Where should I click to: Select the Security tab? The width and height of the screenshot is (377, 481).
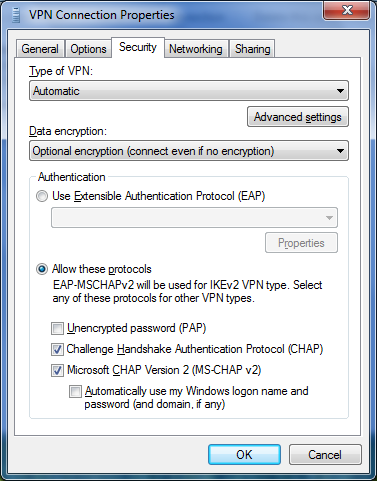[x=138, y=47]
